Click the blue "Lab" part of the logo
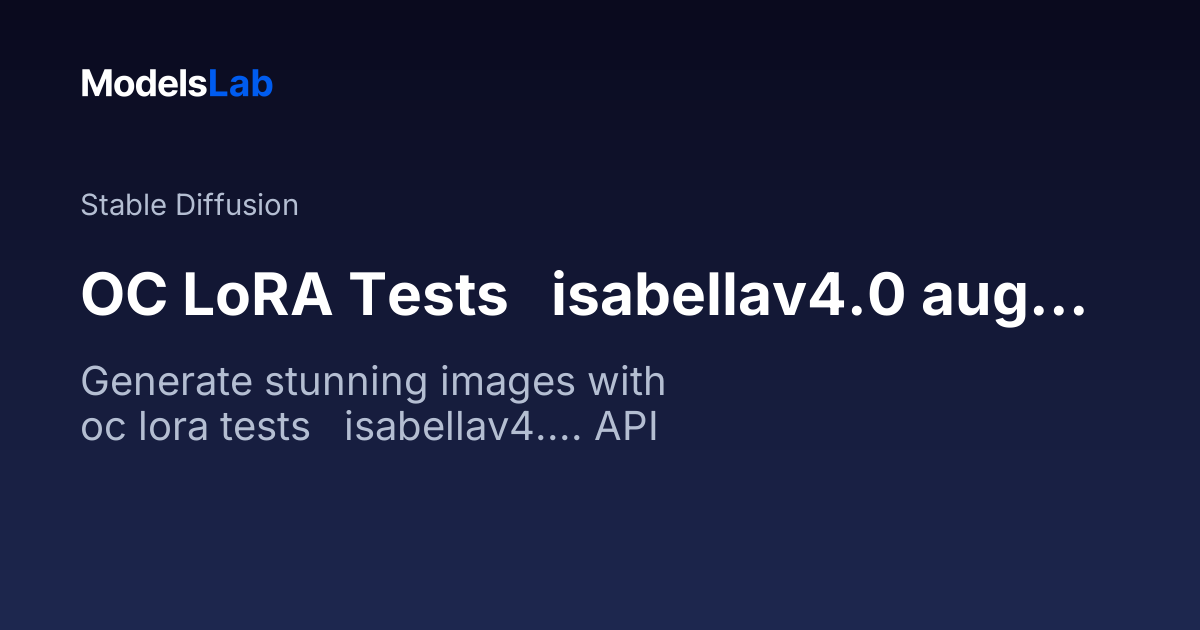This screenshot has height=630, width=1200. [240, 84]
